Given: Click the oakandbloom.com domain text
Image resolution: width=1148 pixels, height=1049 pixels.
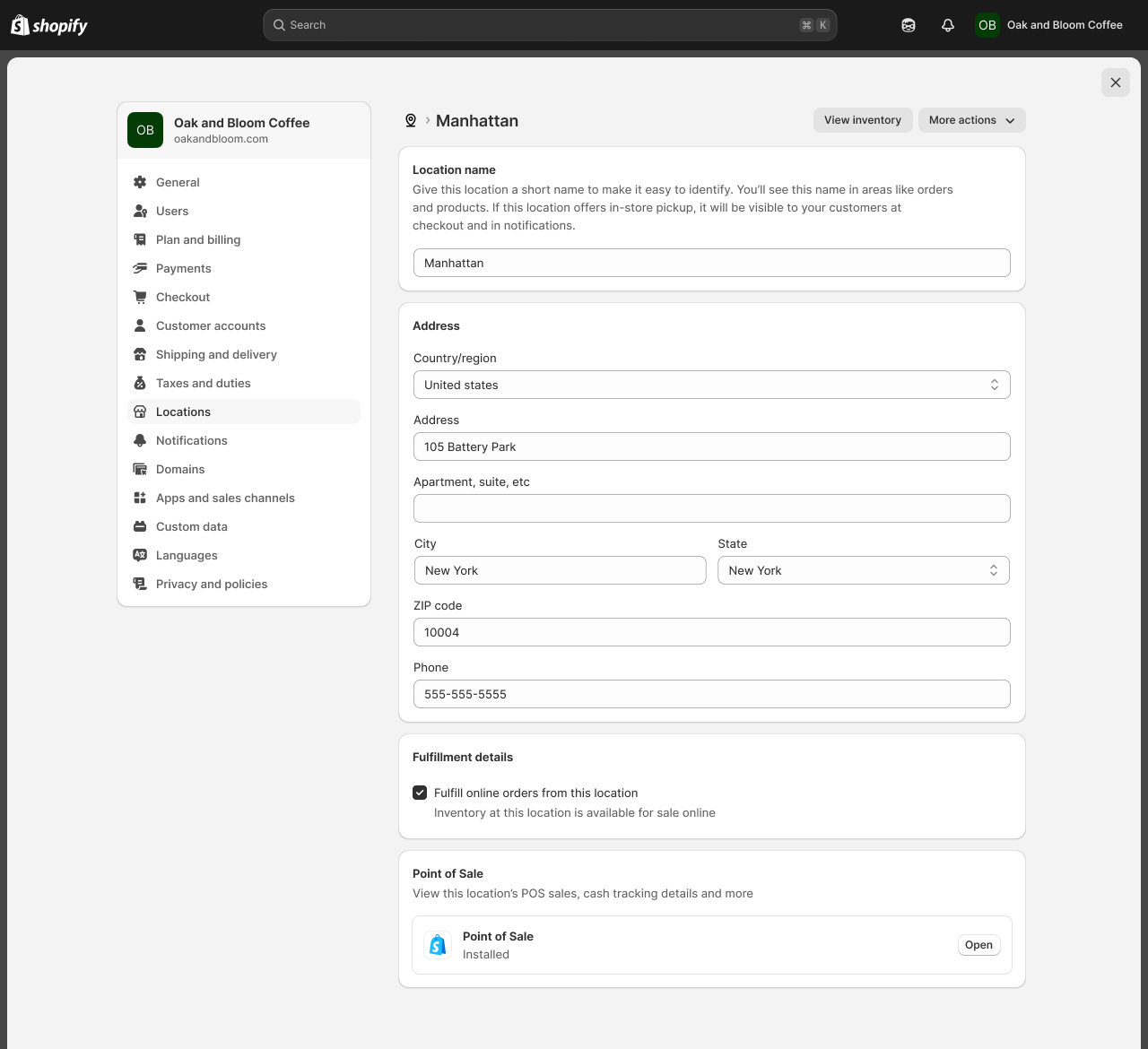Looking at the screenshot, I should [221, 139].
